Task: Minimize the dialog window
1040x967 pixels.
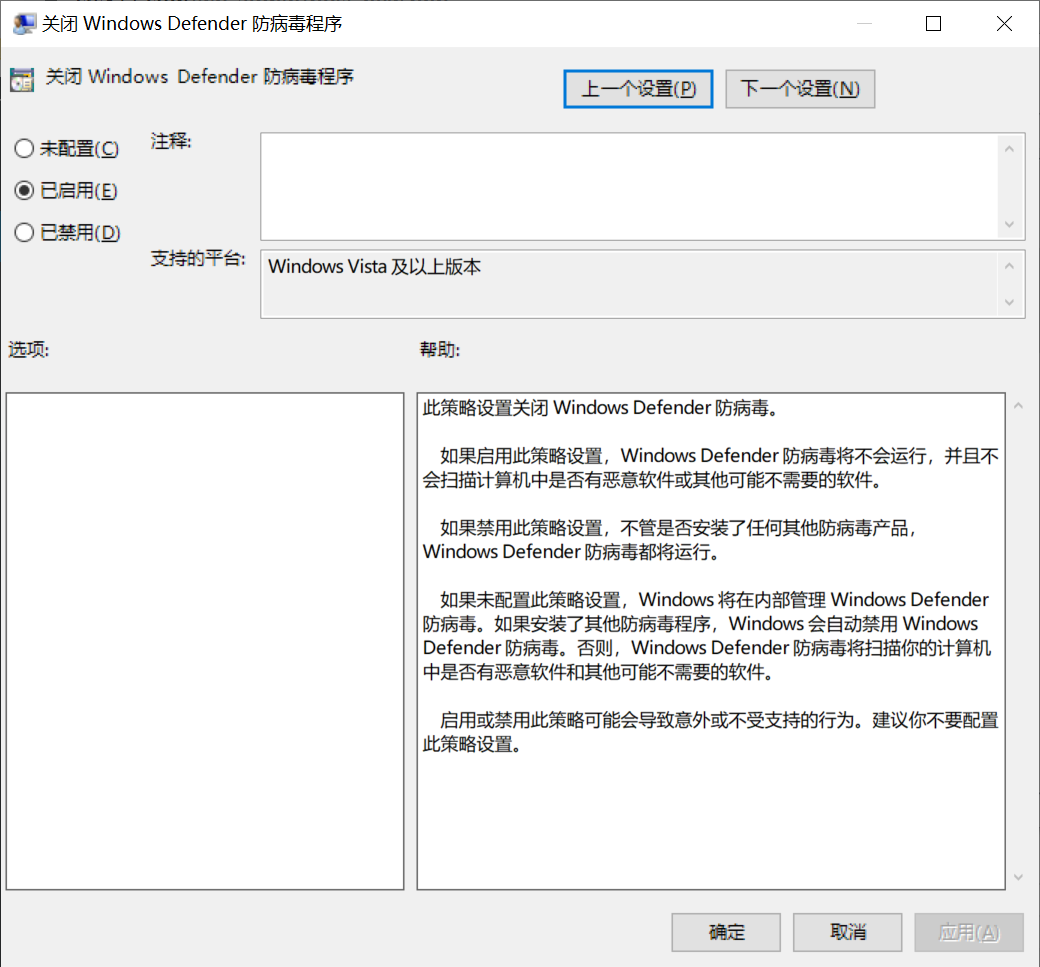Action: click(864, 24)
